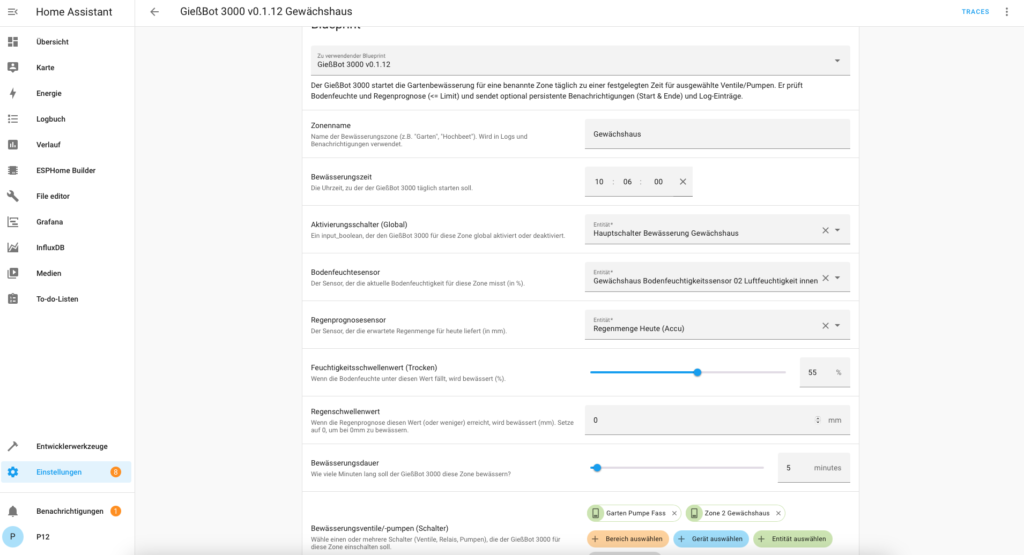Image resolution: width=1024 pixels, height=555 pixels.
Task: Open the P12 user avatar
Action: coord(12,537)
